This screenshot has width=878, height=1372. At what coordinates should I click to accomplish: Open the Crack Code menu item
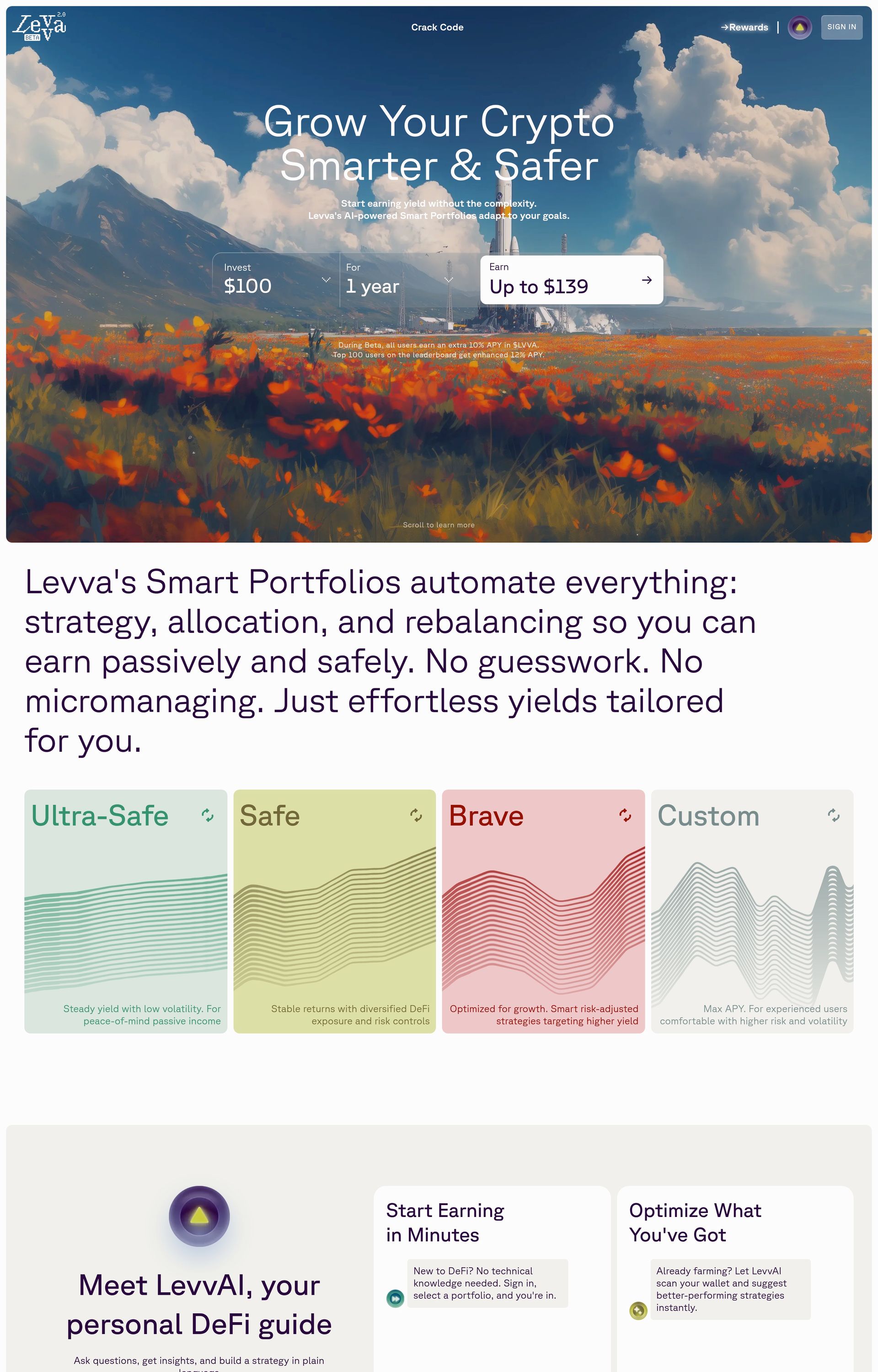(437, 27)
